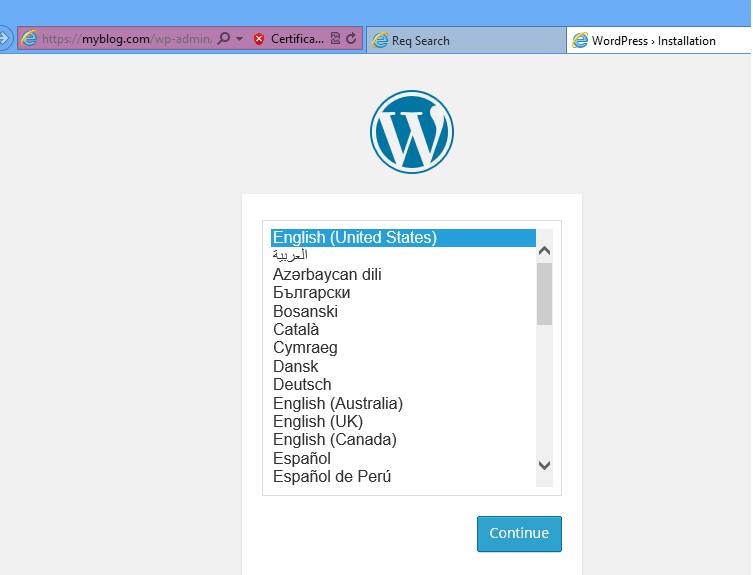Click the Internet Explorer icon in address bar

pos(29,38)
